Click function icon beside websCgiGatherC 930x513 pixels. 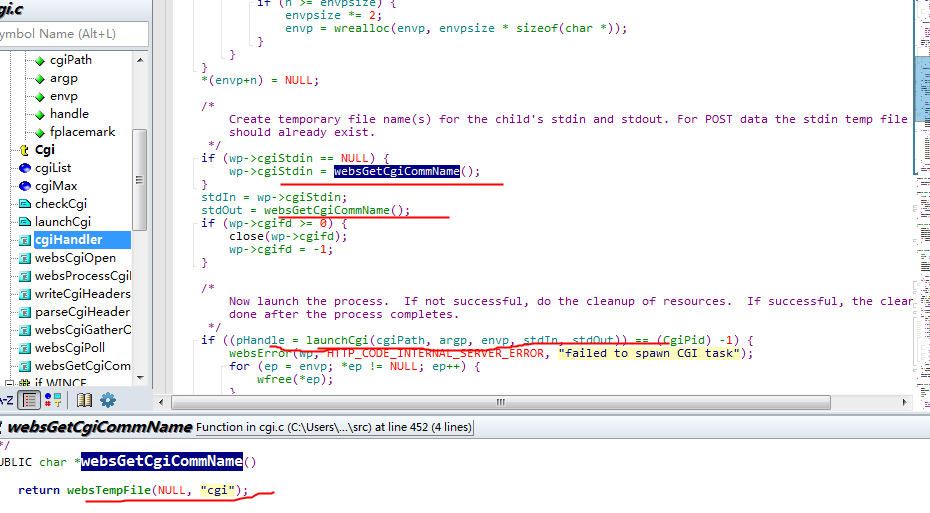point(24,330)
